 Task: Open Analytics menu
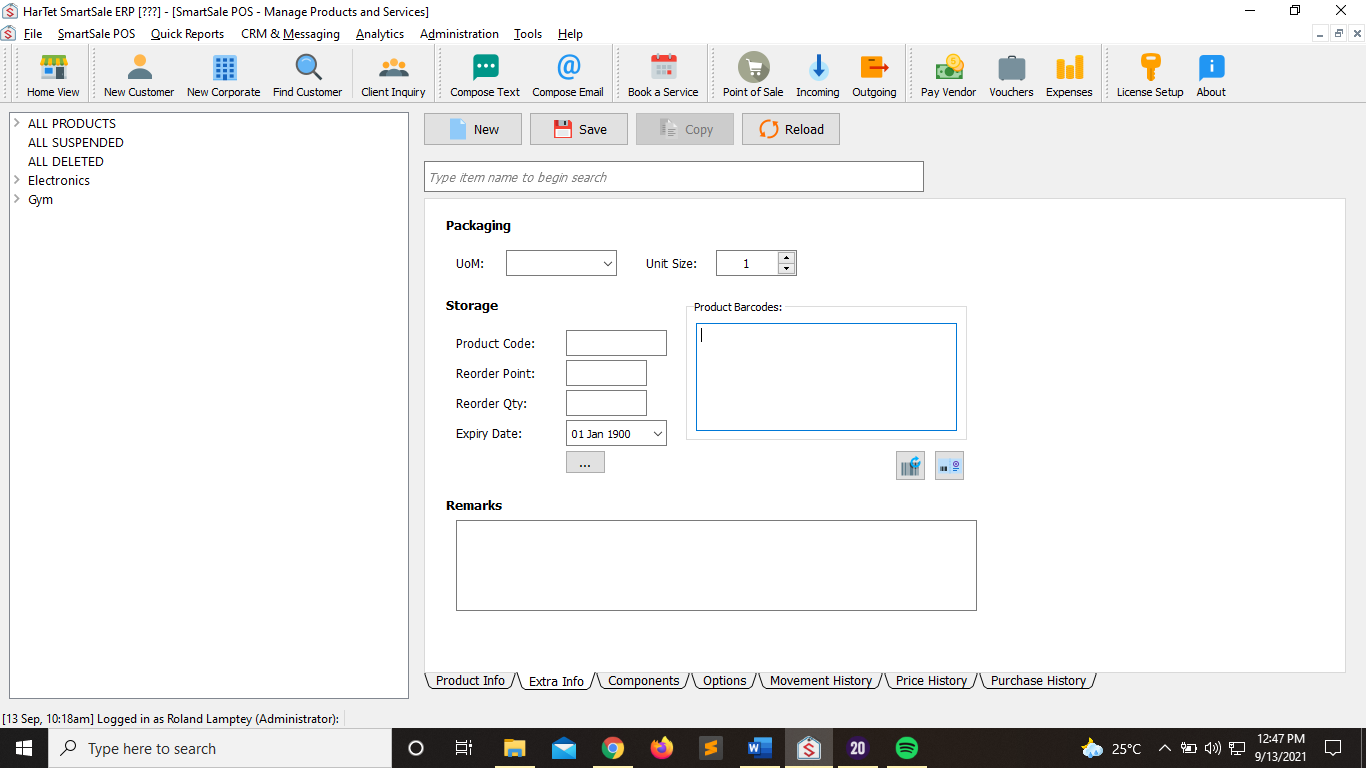(380, 34)
